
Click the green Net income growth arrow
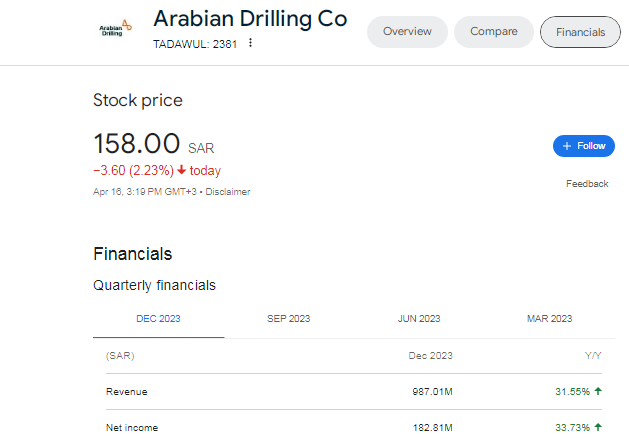pyautogui.click(x=598, y=427)
